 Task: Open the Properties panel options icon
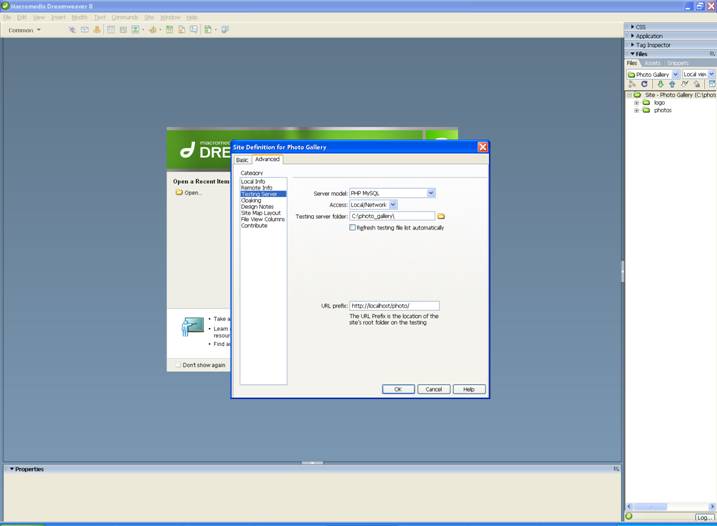(x=616, y=469)
